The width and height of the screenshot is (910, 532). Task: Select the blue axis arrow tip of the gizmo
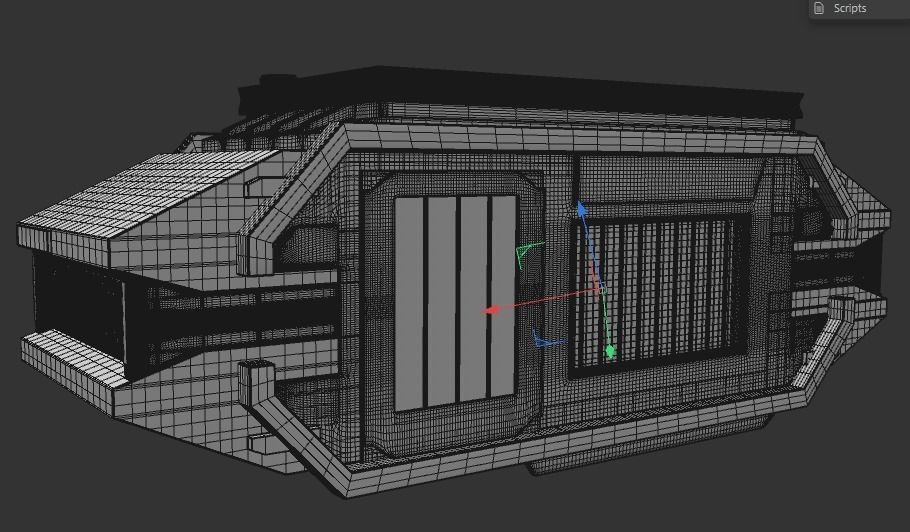pyautogui.click(x=581, y=209)
